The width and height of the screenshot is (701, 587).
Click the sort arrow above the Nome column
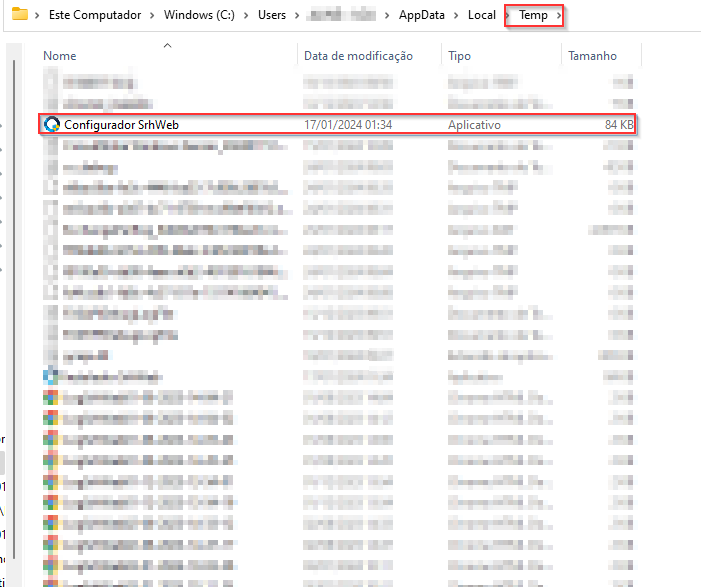pos(167,45)
